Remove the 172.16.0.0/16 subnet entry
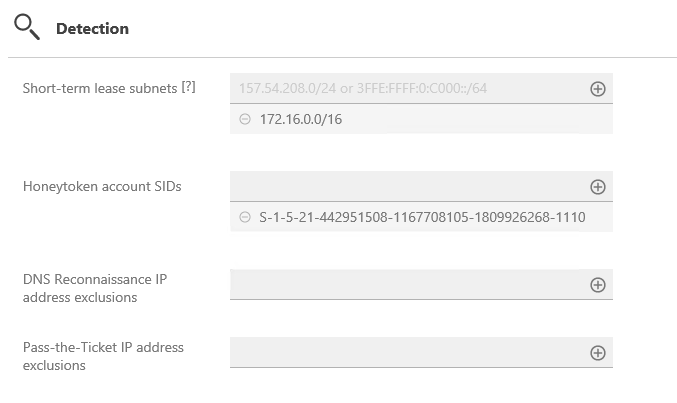The image size is (677, 403). pyautogui.click(x=245, y=119)
